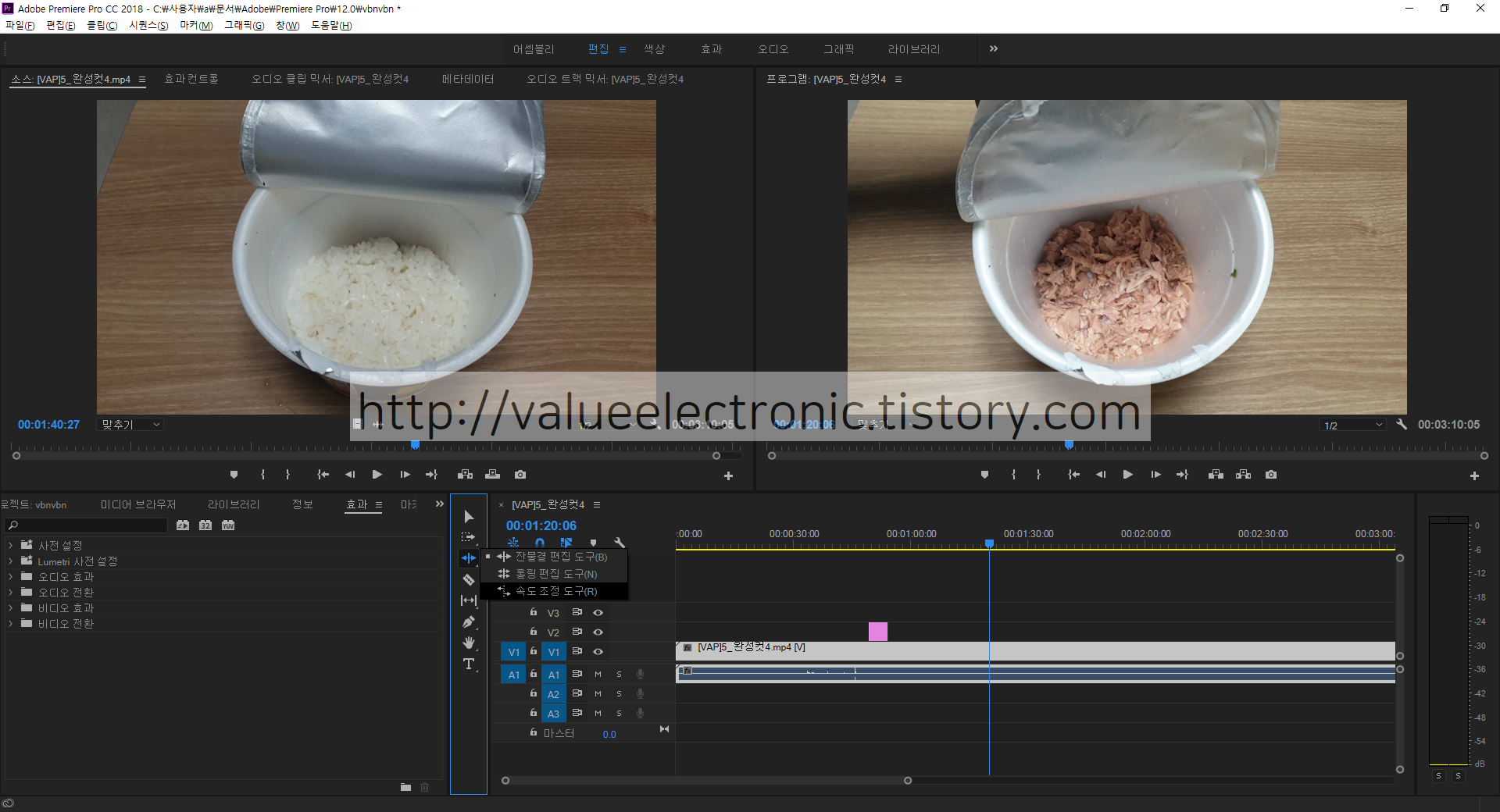Expand the 비디오 전환 folder
1500x812 pixels.
(x=10, y=623)
